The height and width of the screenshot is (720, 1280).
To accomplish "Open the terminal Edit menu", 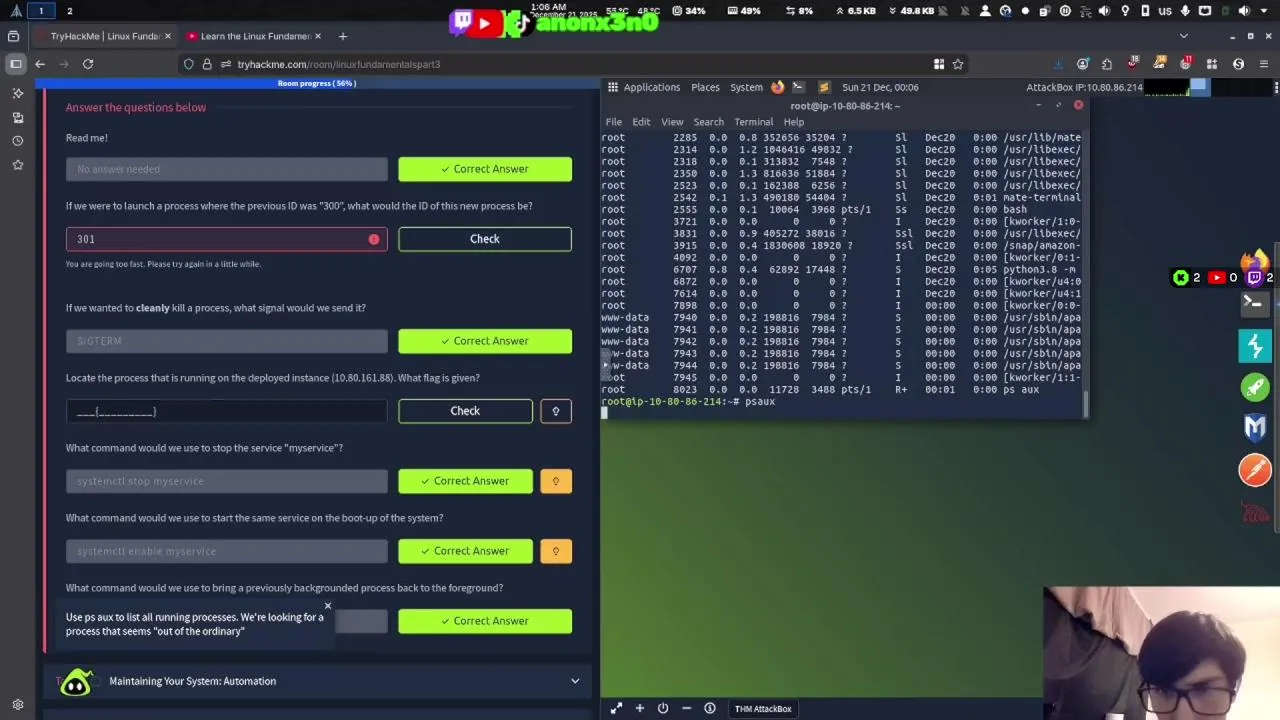I will coord(641,122).
